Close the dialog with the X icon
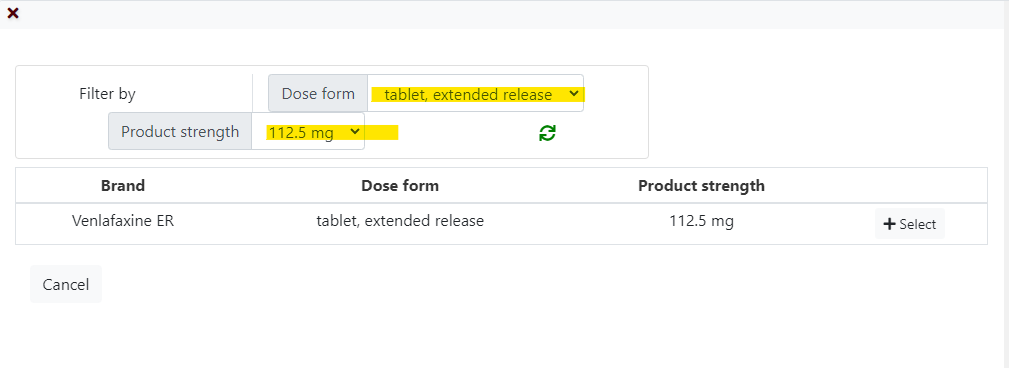Image resolution: width=1009 pixels, height=368 pixels. click(x=13, y=13)
